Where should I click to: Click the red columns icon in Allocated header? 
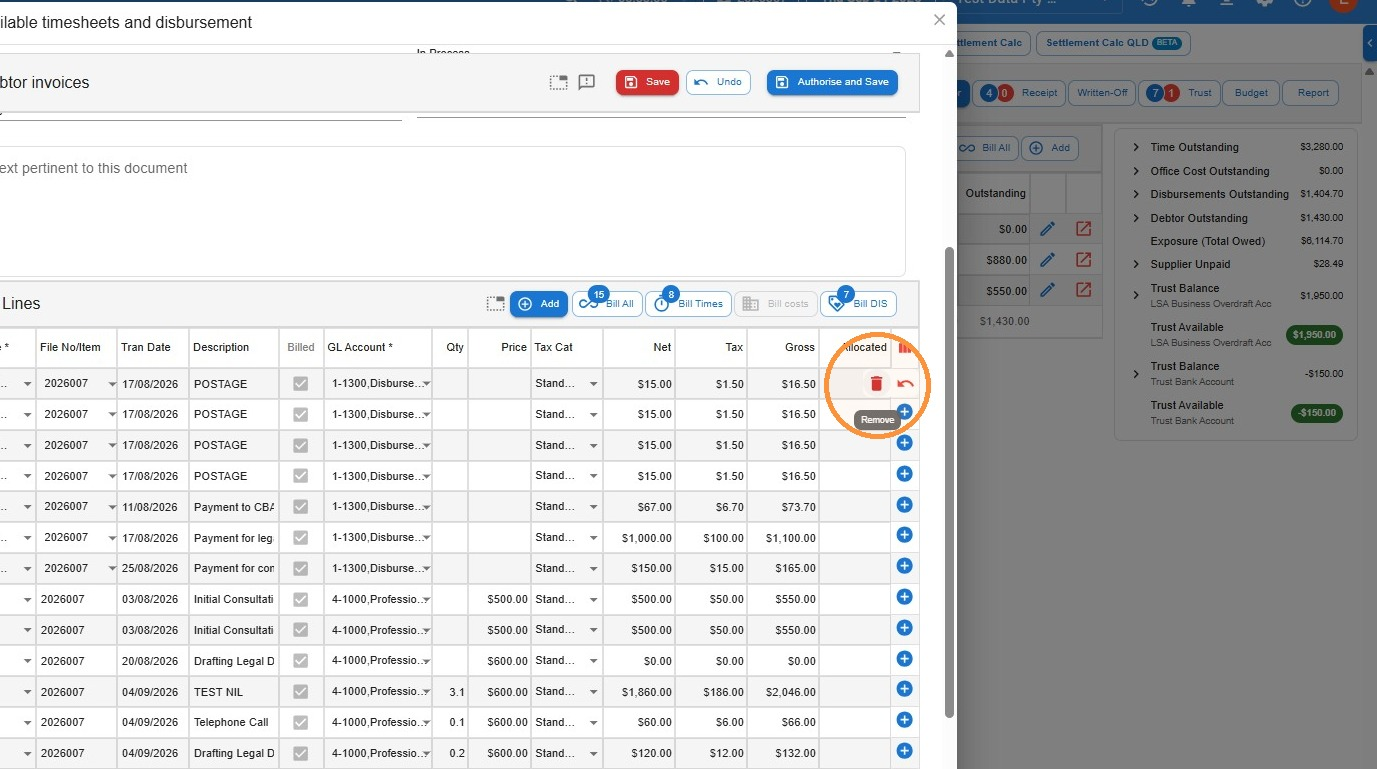[905, 347]
